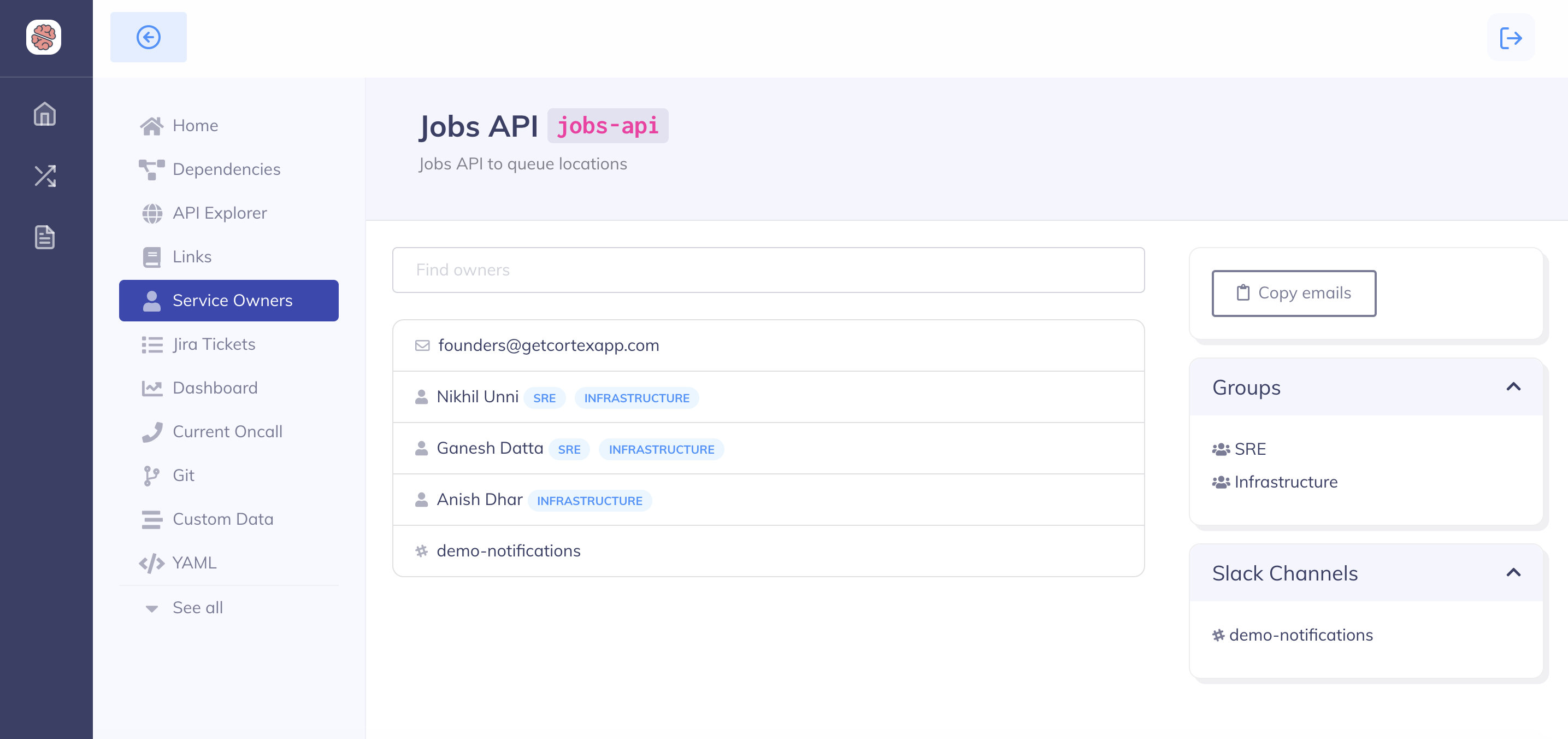Click Slack icon in owners list row
The width and height of the screenshot is (1568, 739).
[421, 551]
